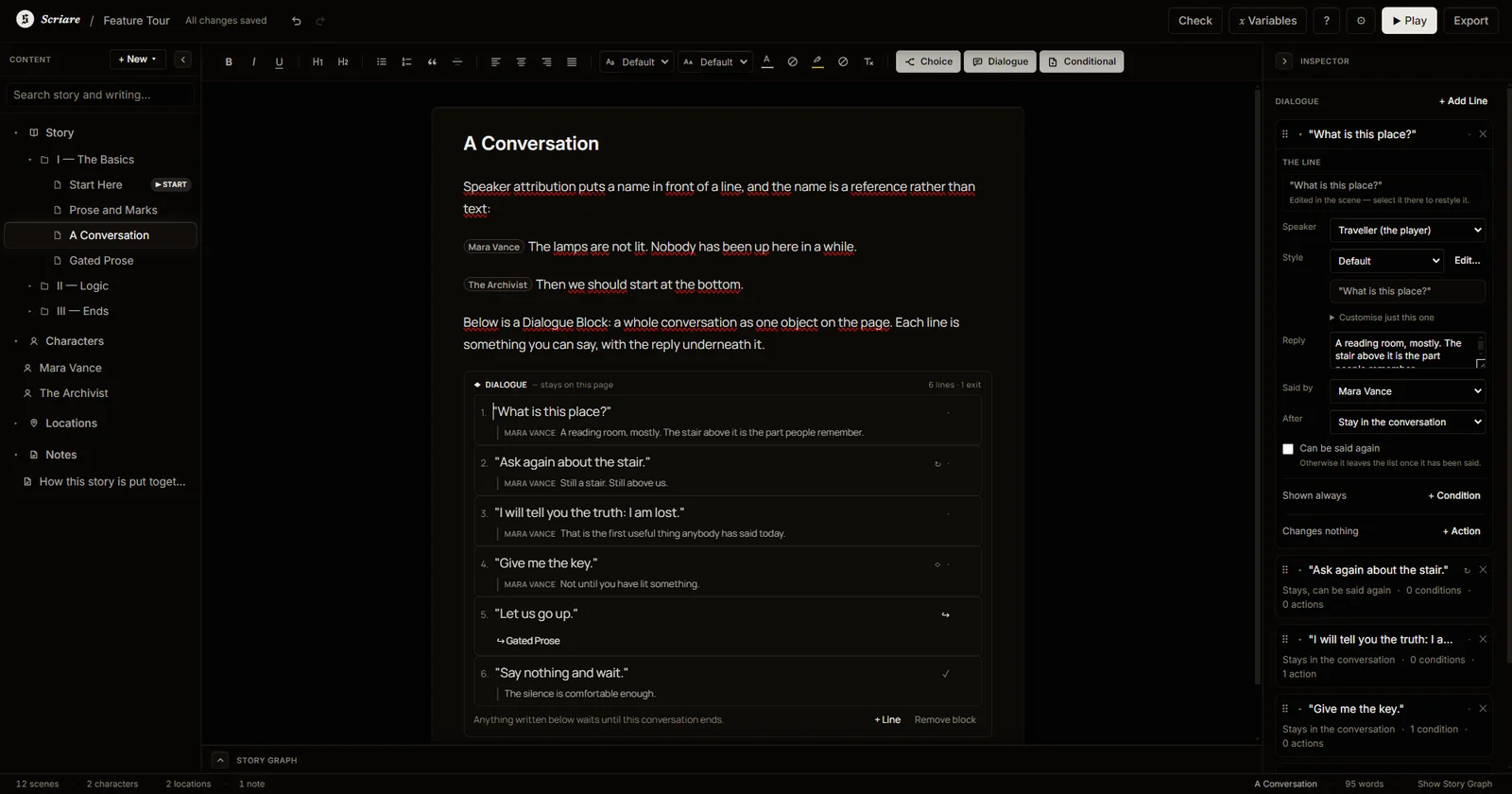Remove the "What is this place?" line in Inspector

pos(1483,134)
